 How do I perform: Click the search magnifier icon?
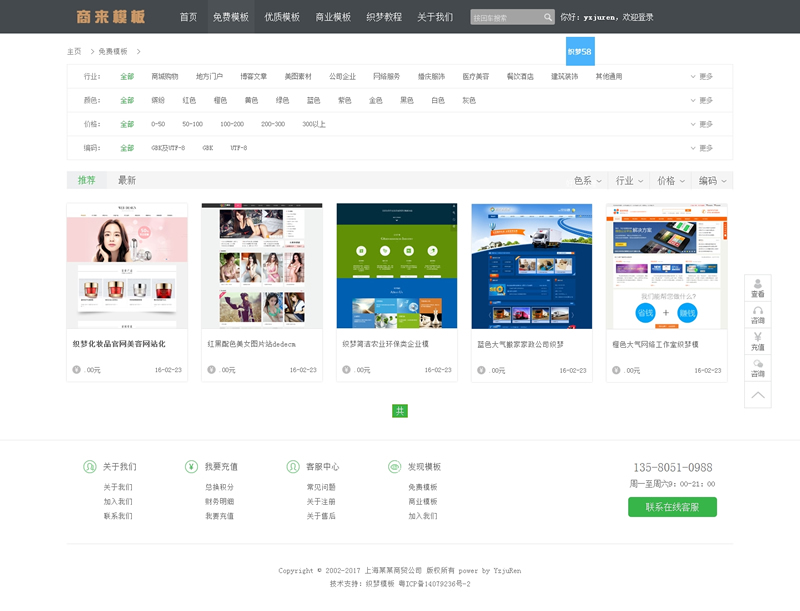click(548, 17)
